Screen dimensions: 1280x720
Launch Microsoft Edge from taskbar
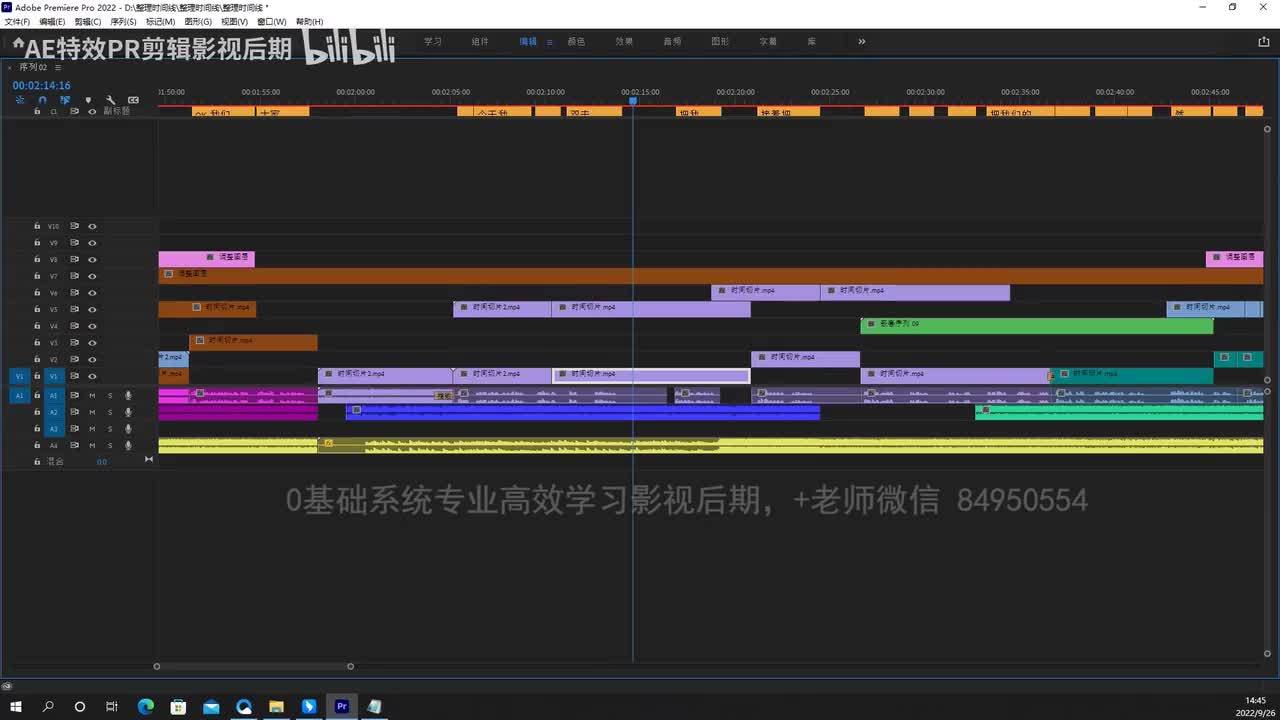tap(145, 706)
